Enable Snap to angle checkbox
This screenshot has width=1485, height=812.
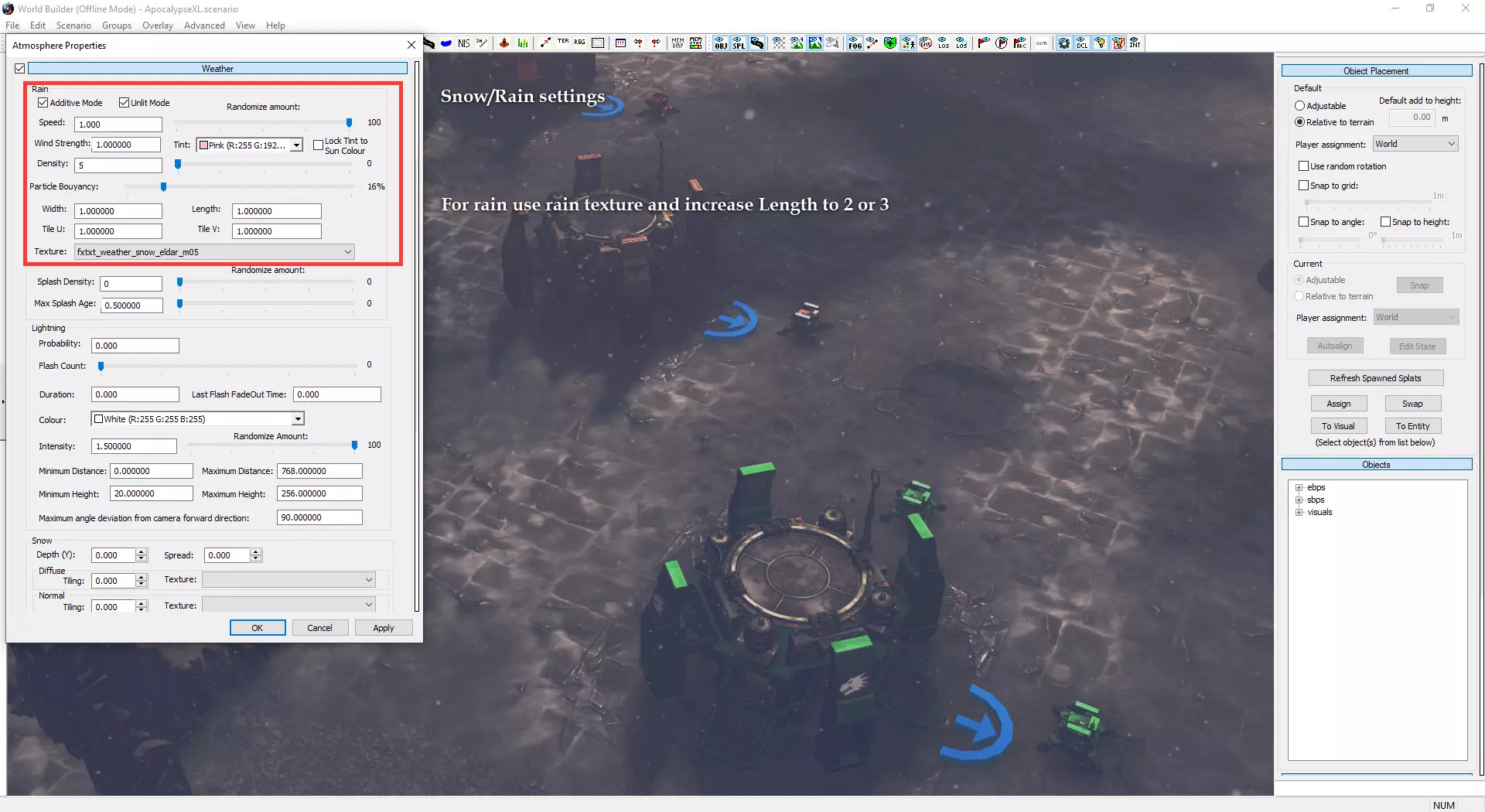pos(1303,222)
